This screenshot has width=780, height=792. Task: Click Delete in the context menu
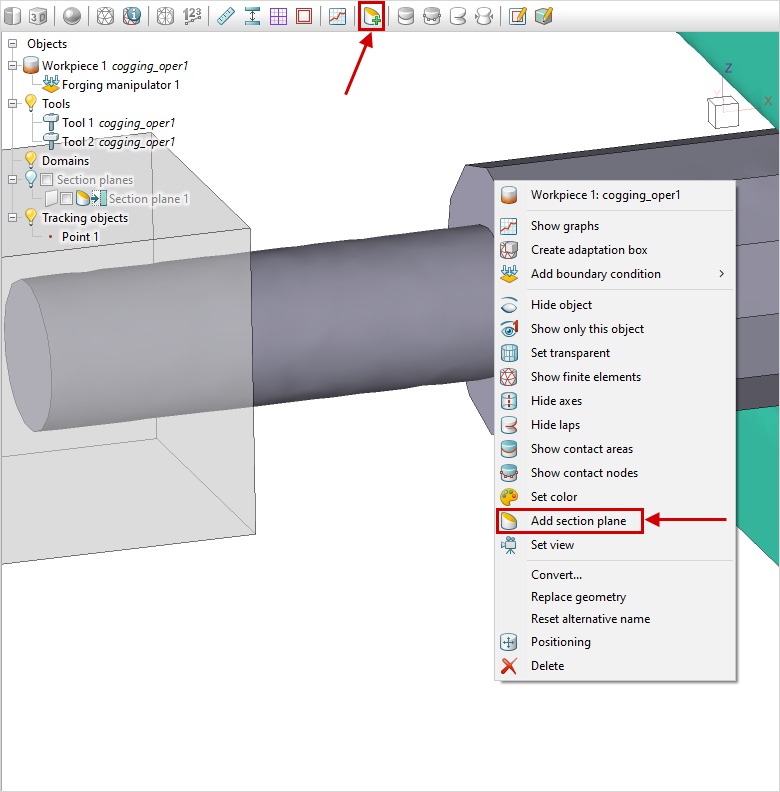pos(547,666)
